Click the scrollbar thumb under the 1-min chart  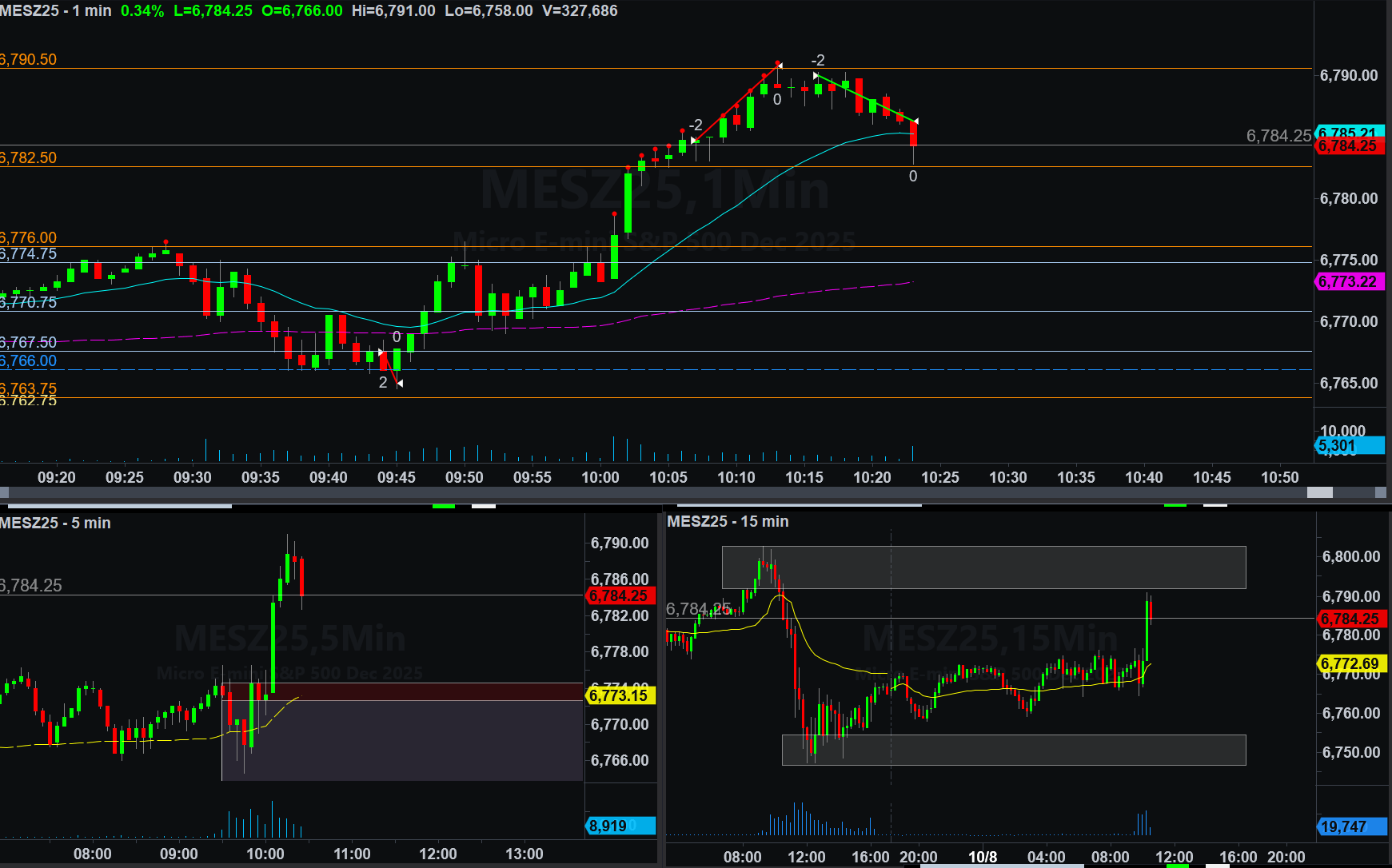1319,492
